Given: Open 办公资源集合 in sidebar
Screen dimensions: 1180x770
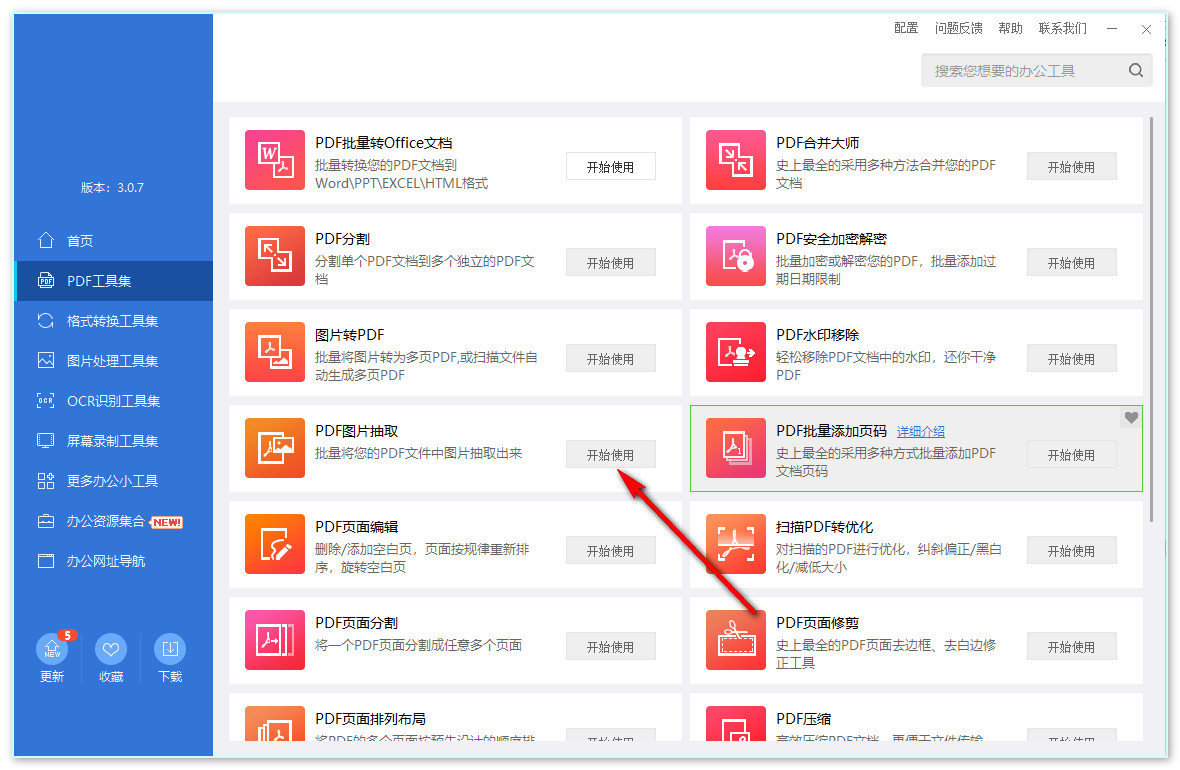Looking at the screenshot, I should click(x=114, y=521).
